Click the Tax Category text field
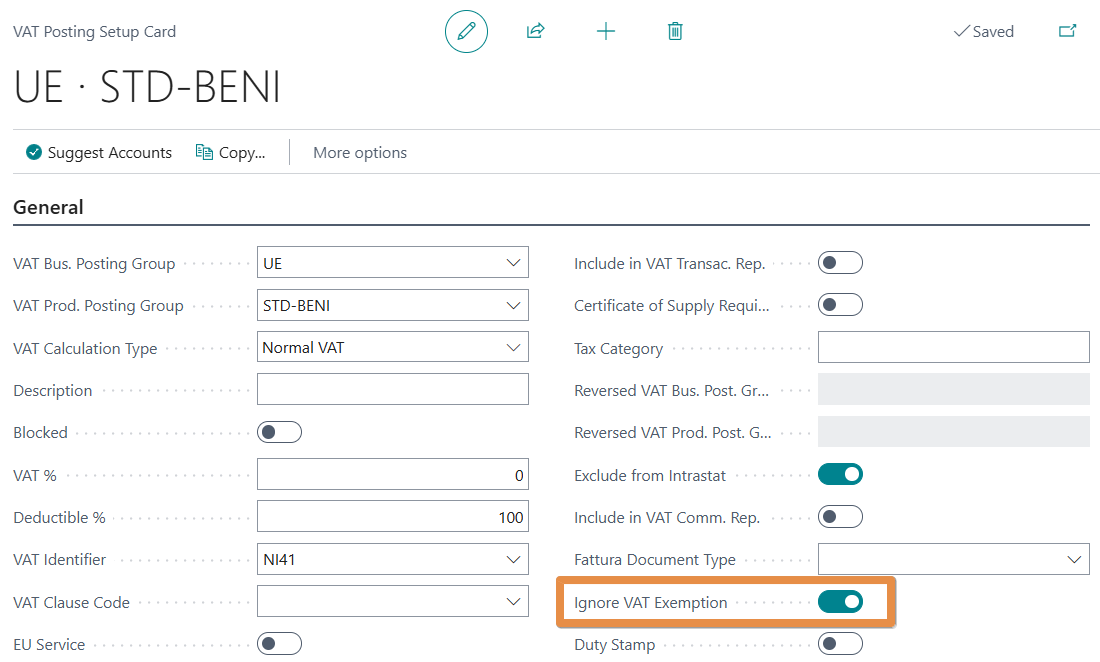The height and width of the screenshot is (662, 1100). click(x=953, y=349)
